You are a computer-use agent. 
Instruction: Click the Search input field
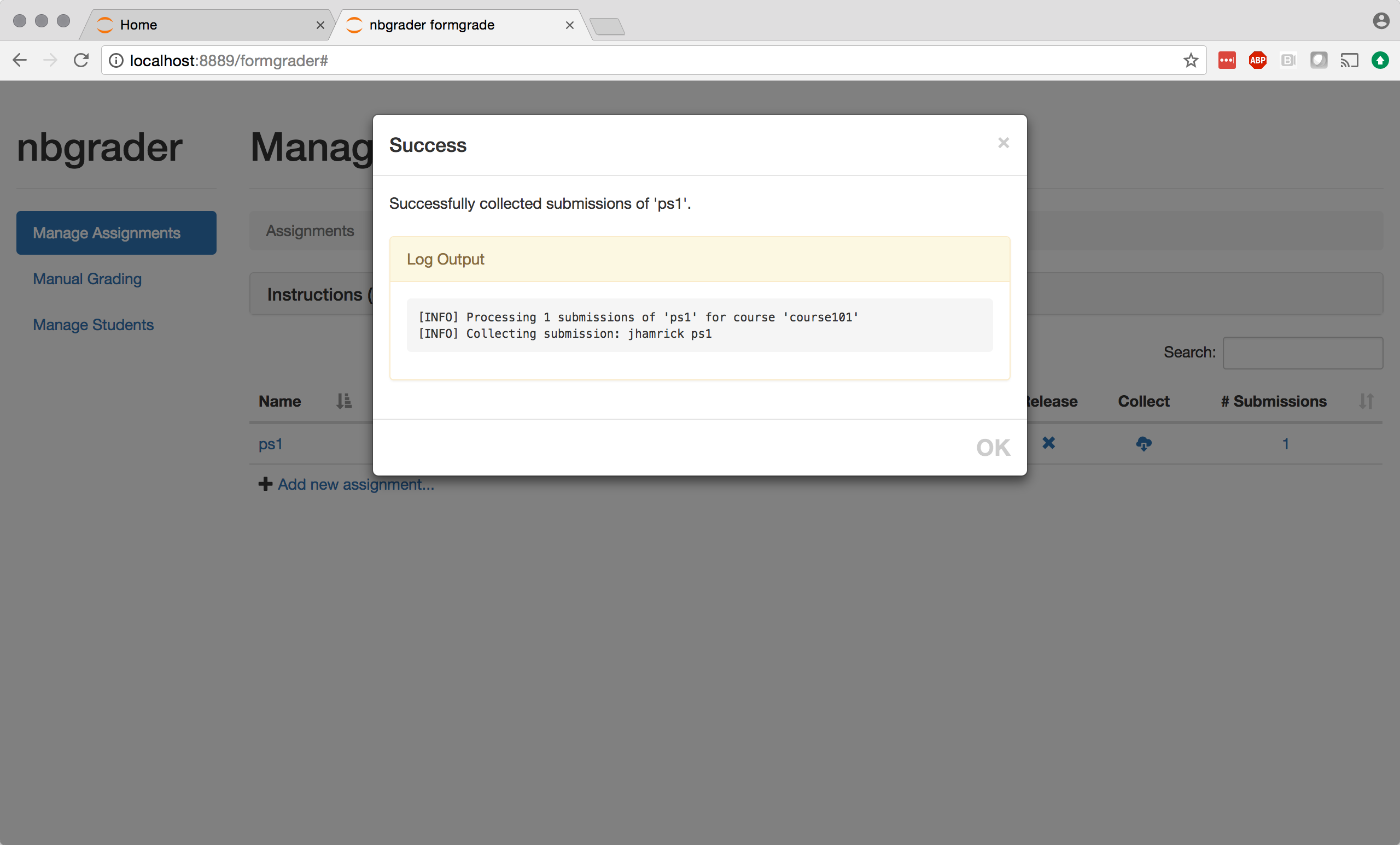pyautogui.click(x=1302, y=353)
